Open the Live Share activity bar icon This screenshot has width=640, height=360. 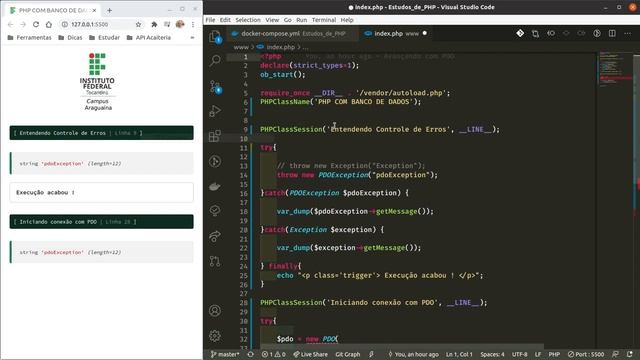[x=215, y=236]
